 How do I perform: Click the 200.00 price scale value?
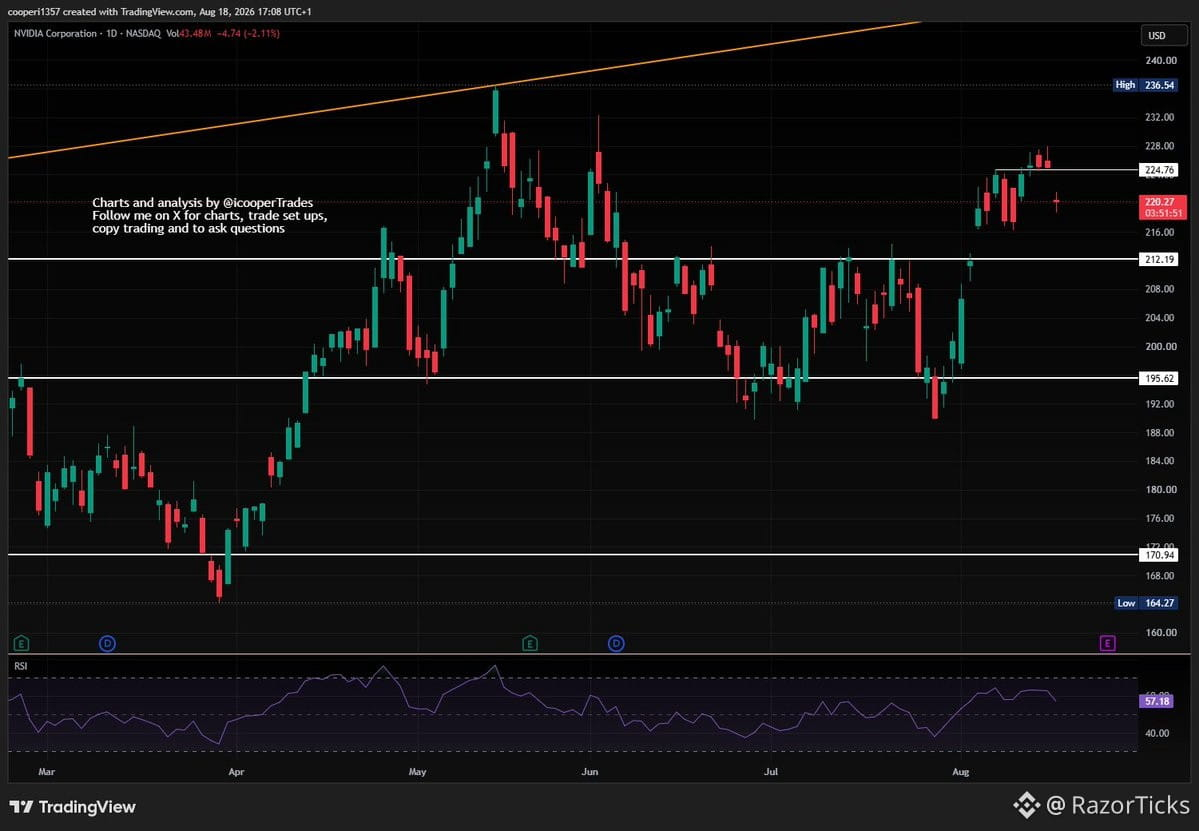click(x=1161, y=346)
